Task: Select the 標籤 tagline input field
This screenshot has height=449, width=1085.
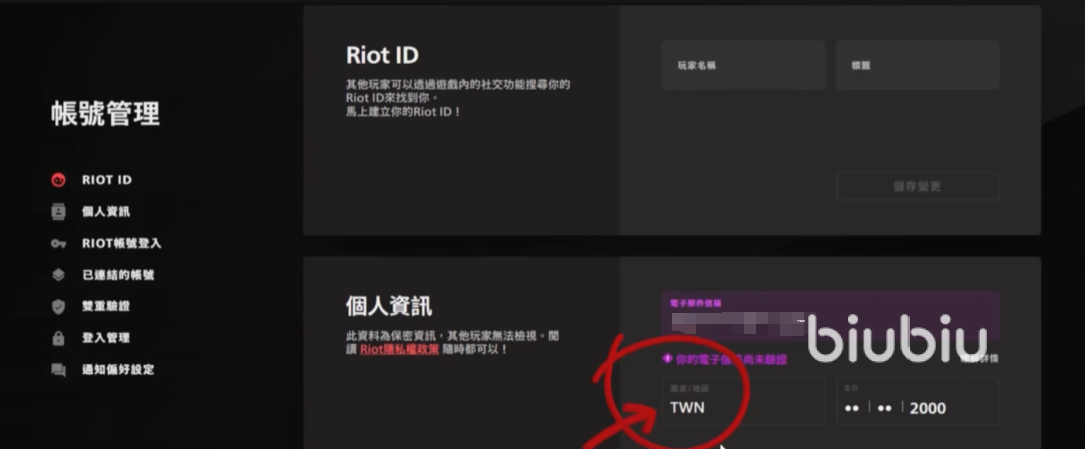Action: point(918,65)
